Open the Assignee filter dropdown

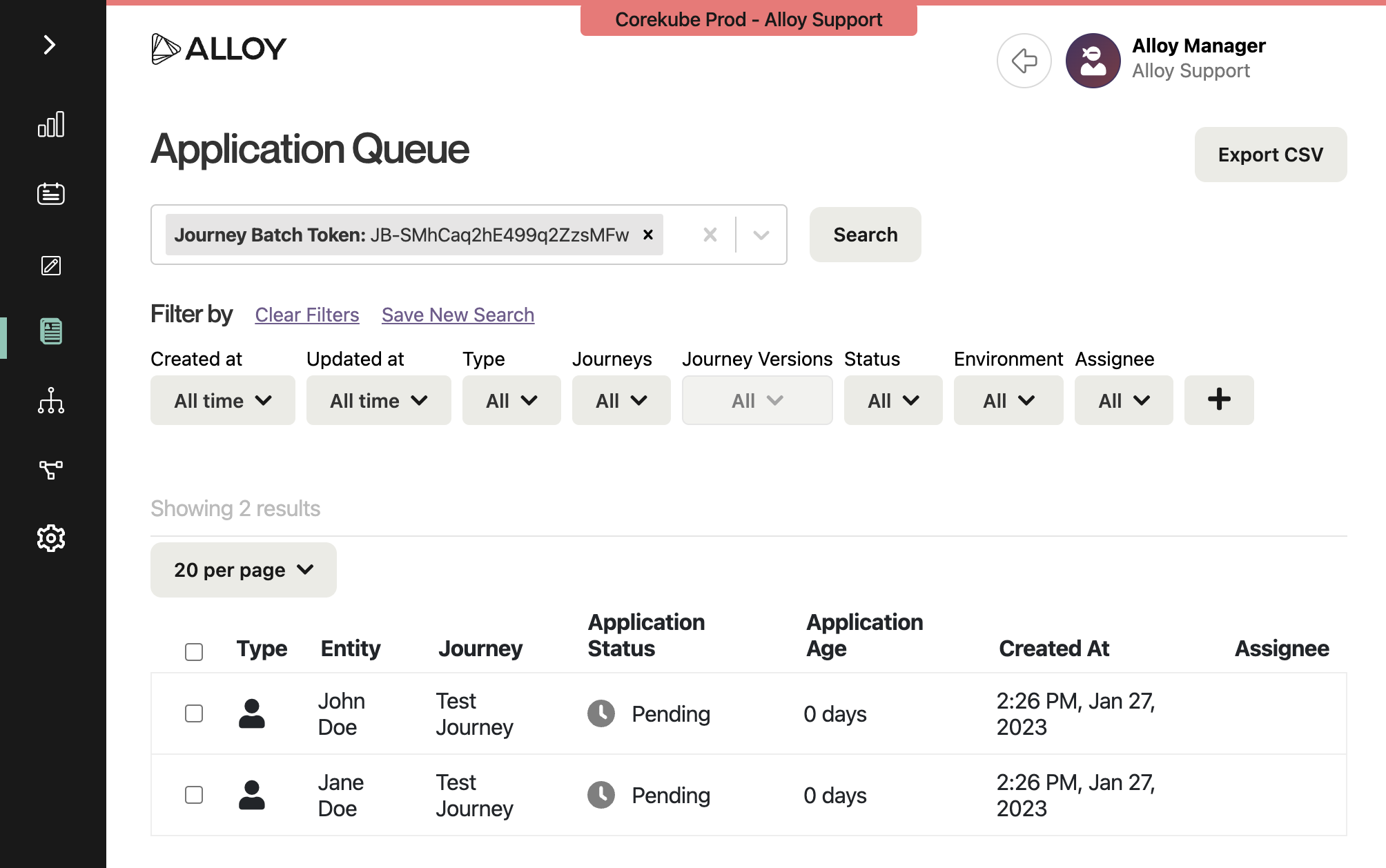(1124, 400)
